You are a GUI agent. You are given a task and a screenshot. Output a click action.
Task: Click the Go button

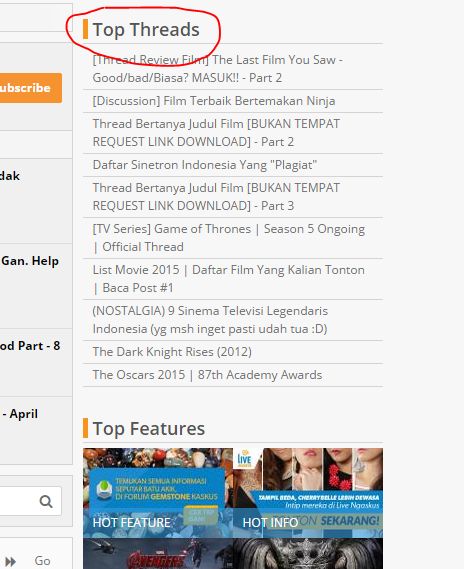click(x=42, y=561)
